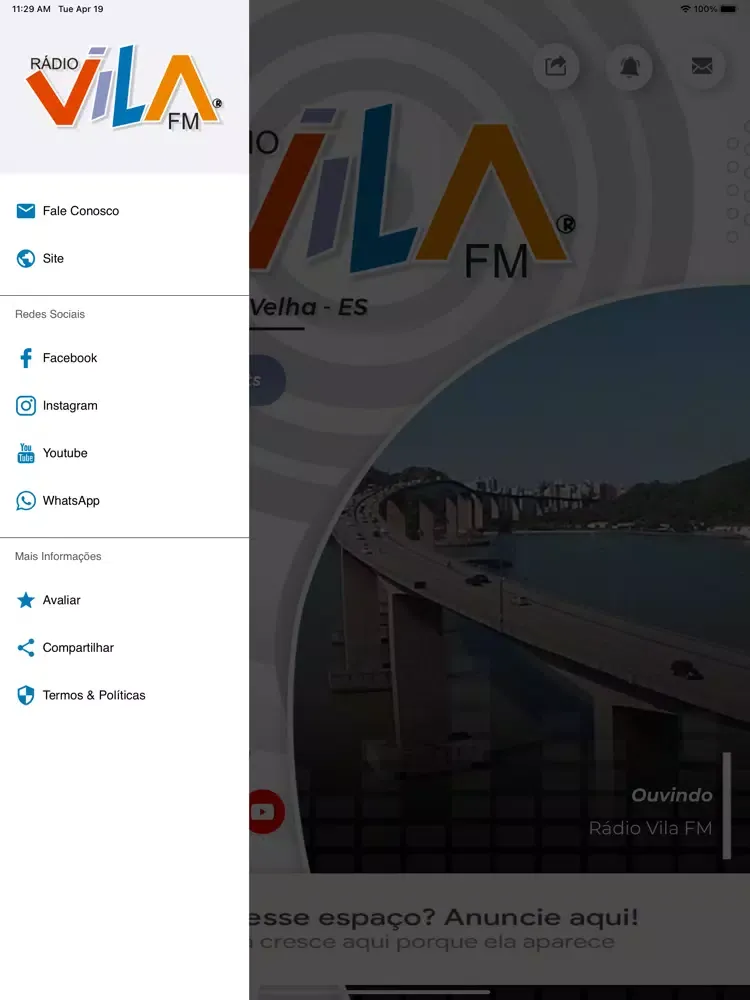Tap the vertical volume bar beside Ouvindo
The height and width of the screenshot is (1000, 750).
[x=726, y=805]
